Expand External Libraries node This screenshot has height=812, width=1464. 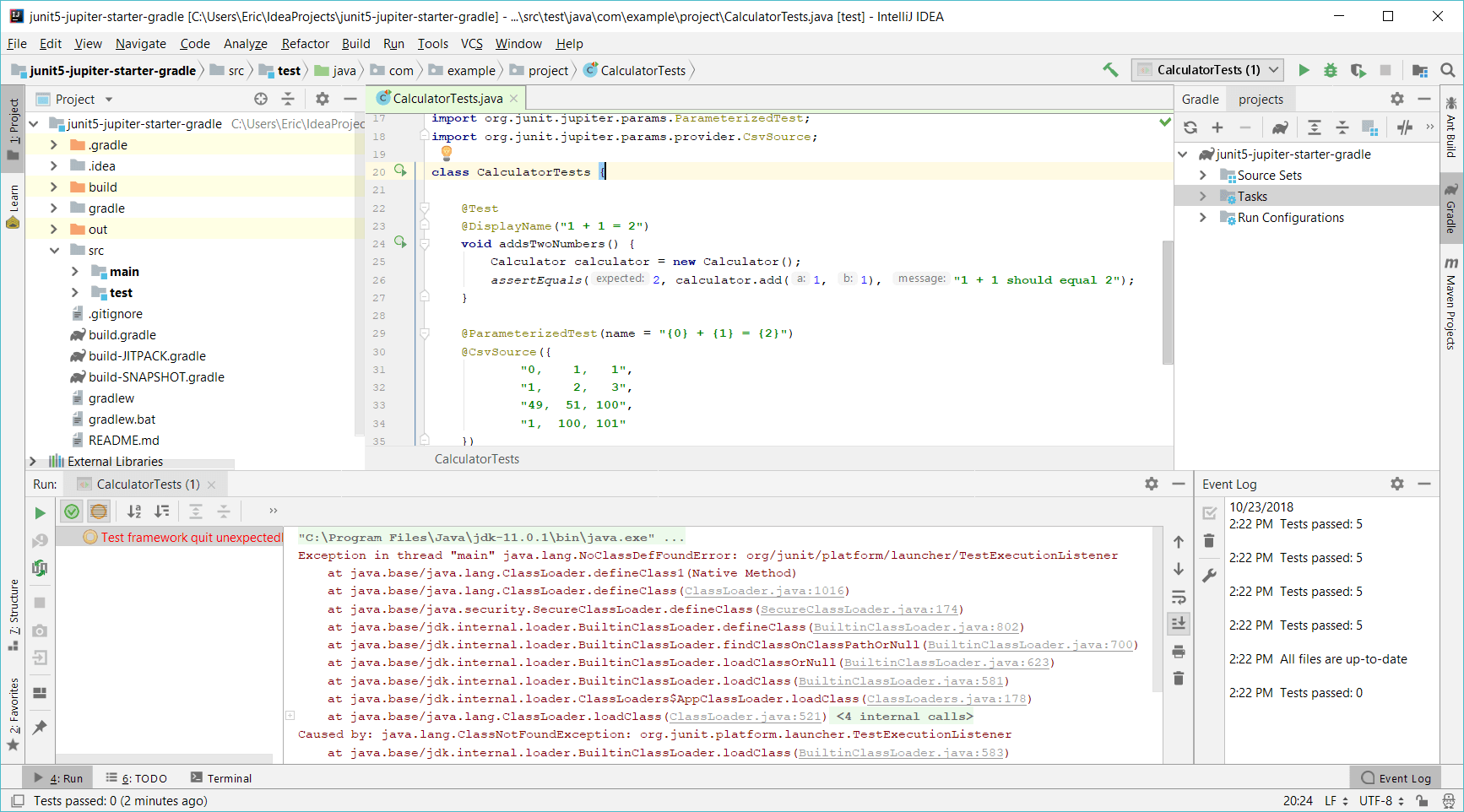click(33, 462)
